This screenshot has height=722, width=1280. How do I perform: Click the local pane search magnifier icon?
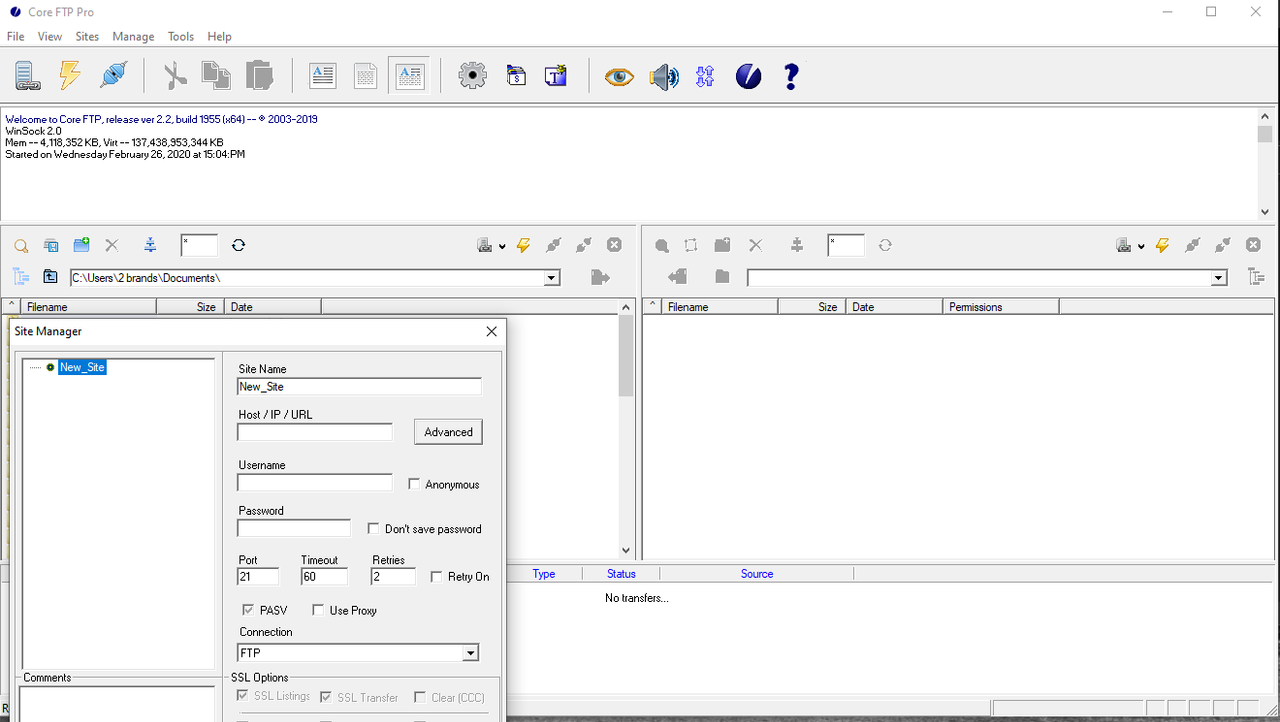tap(20, 245)
